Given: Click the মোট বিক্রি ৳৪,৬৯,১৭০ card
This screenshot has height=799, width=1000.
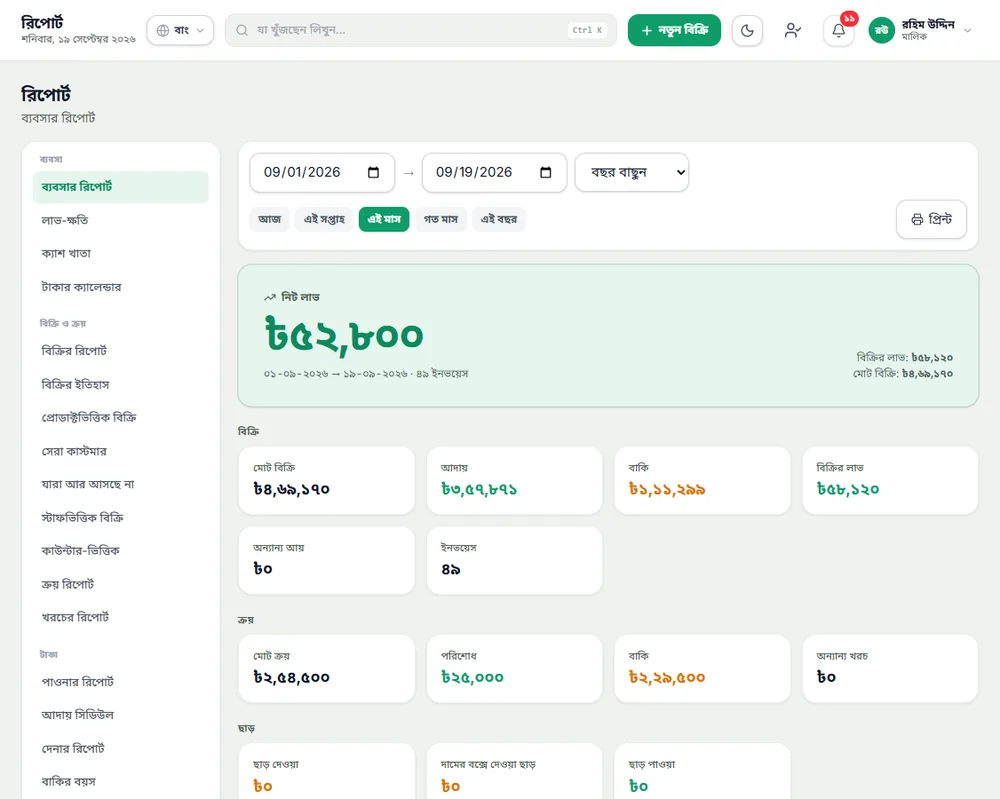Looking at the screenshot, I should (327, 480).
